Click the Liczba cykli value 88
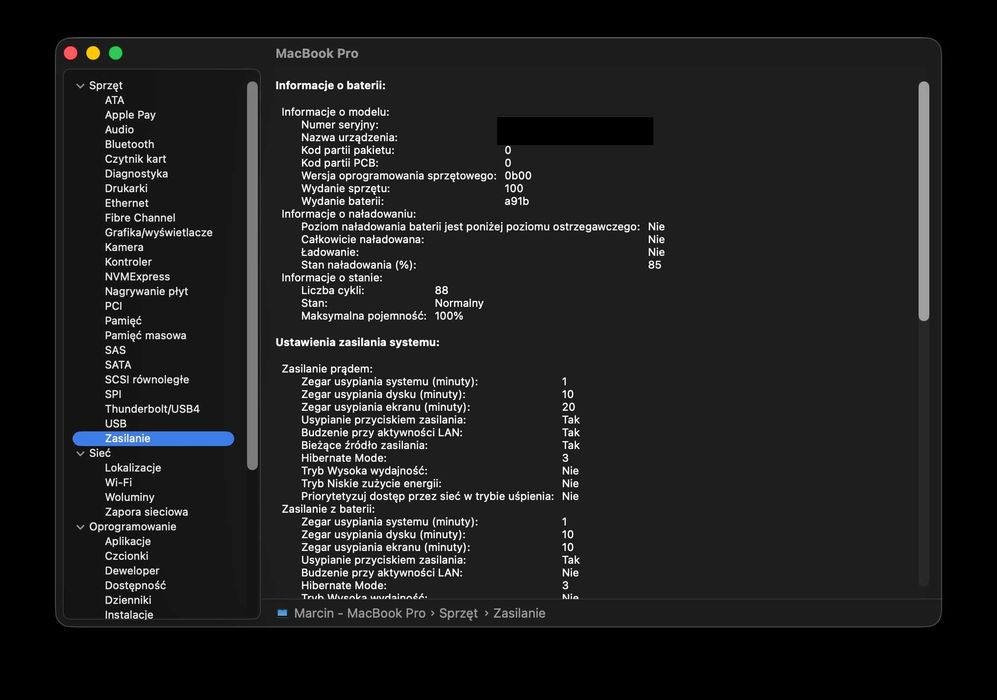The width and height of the screenshot is (997, 700). pyautogui.click(x=441, y=290)
